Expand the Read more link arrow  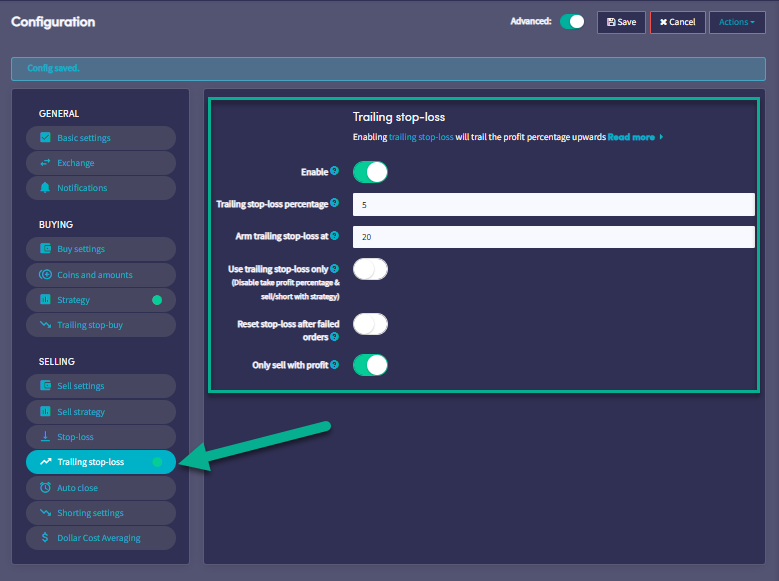click(x=661, y=137)
